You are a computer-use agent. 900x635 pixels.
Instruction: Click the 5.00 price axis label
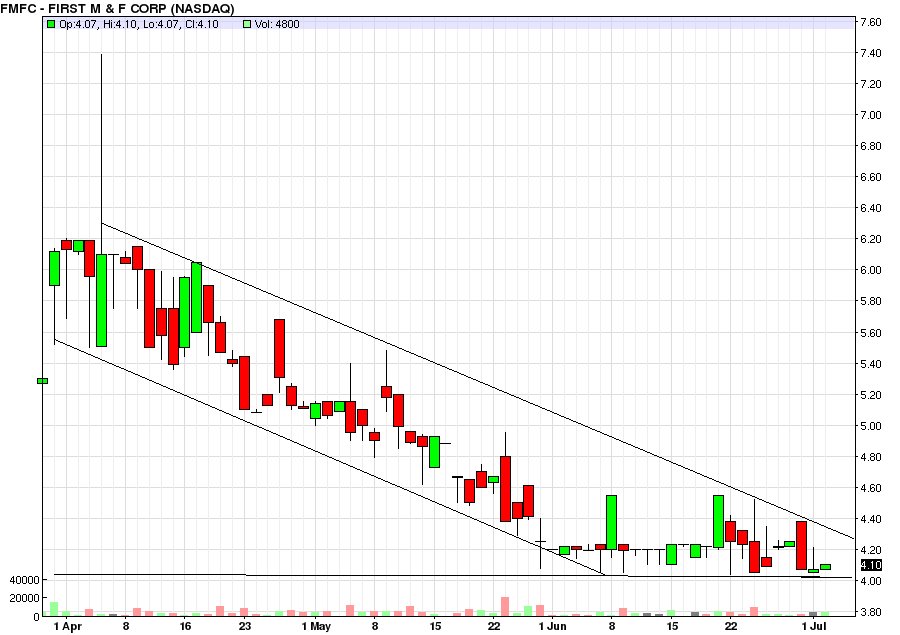click(871, 426)
